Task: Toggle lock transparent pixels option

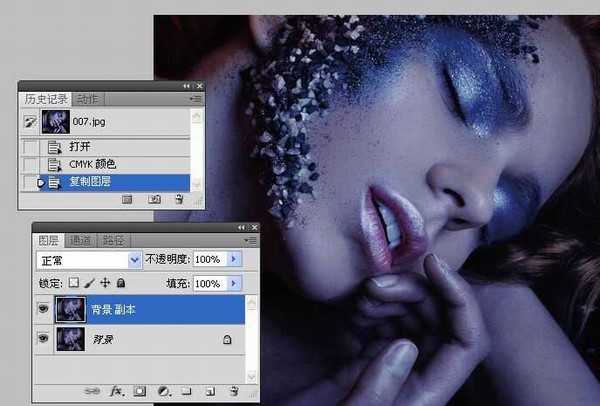Action: pos(73,284)
